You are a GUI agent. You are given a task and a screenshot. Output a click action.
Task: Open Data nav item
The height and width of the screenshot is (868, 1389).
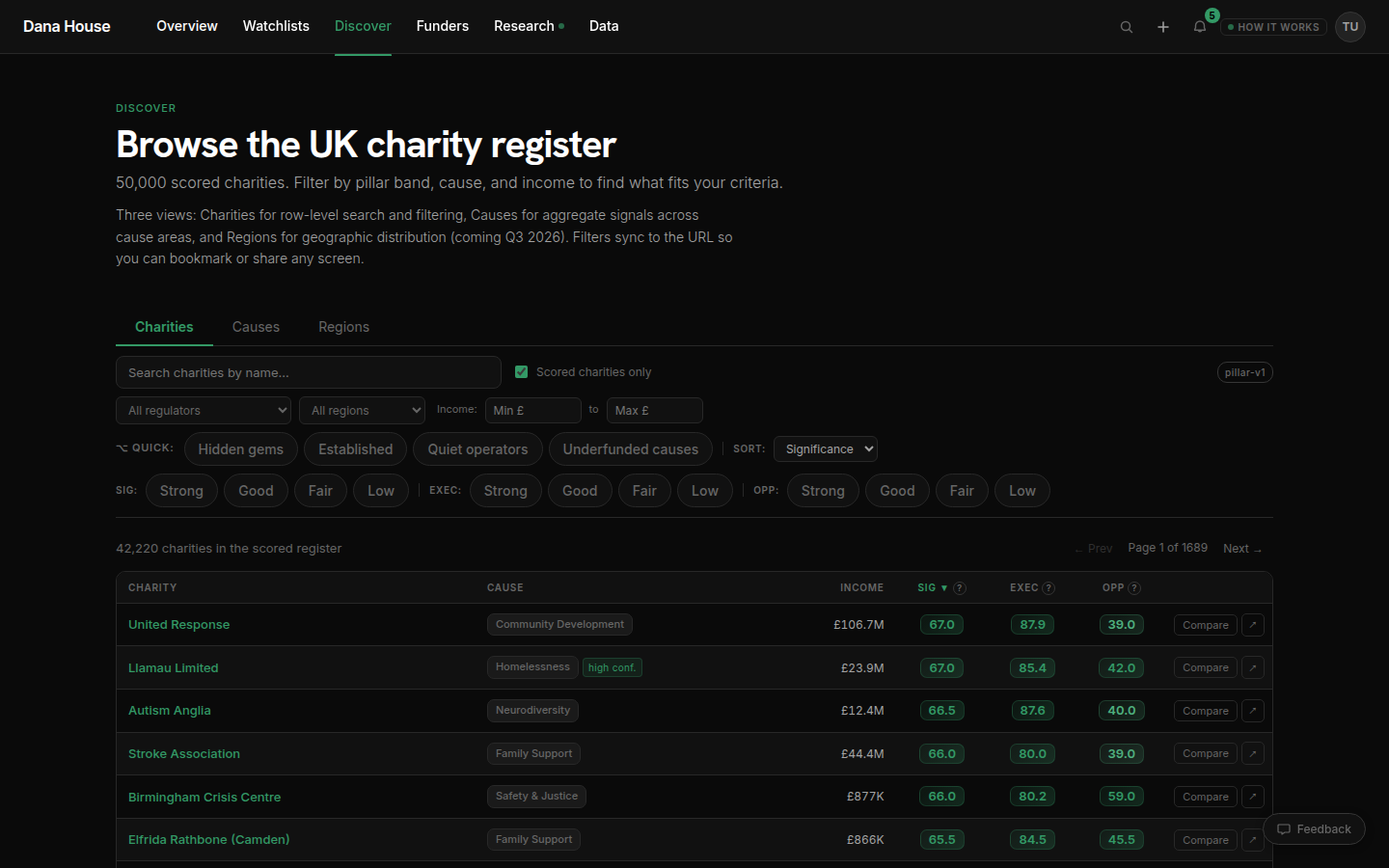click(x=604, y=26)
